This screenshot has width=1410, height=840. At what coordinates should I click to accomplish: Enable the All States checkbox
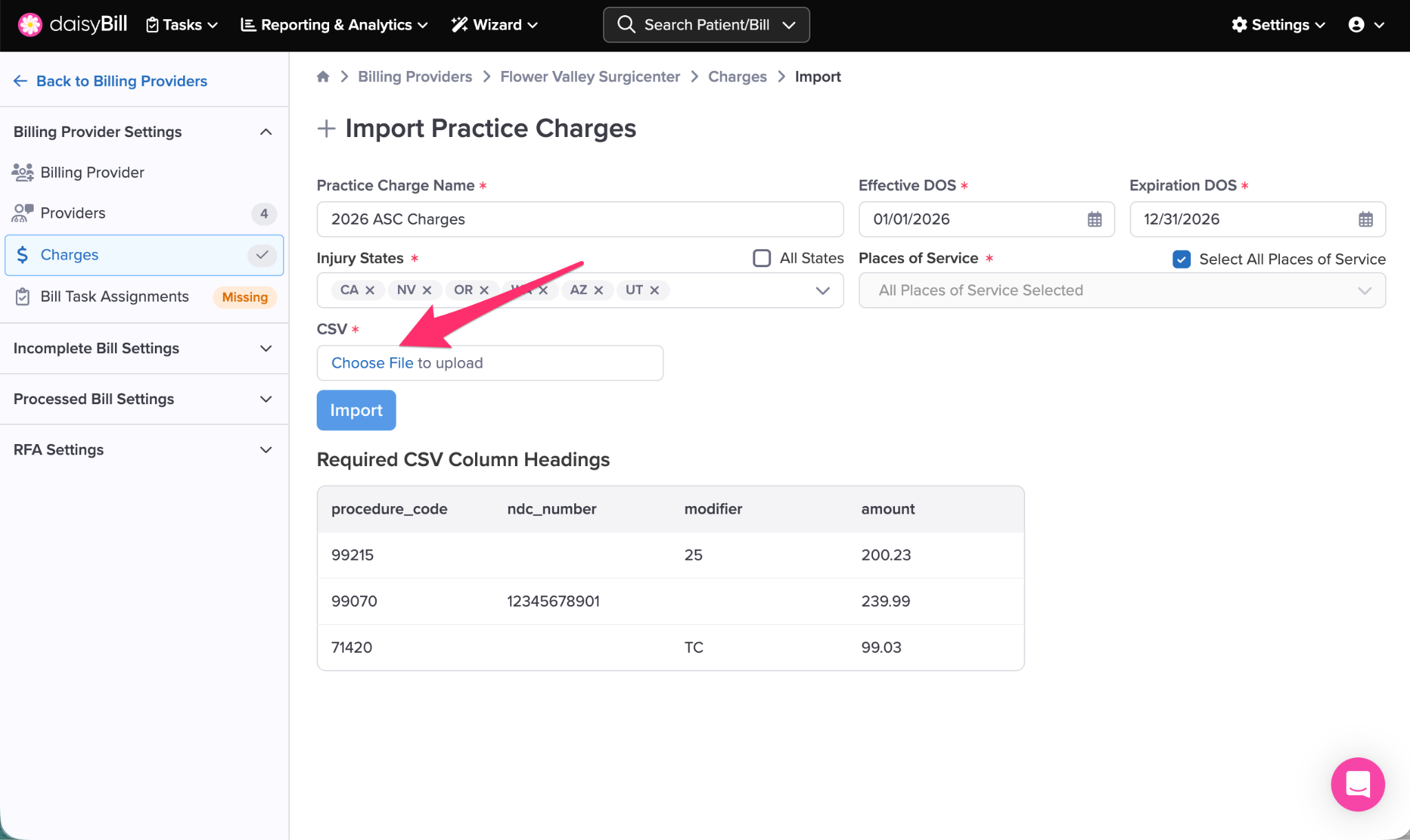[x=761, y=258]
